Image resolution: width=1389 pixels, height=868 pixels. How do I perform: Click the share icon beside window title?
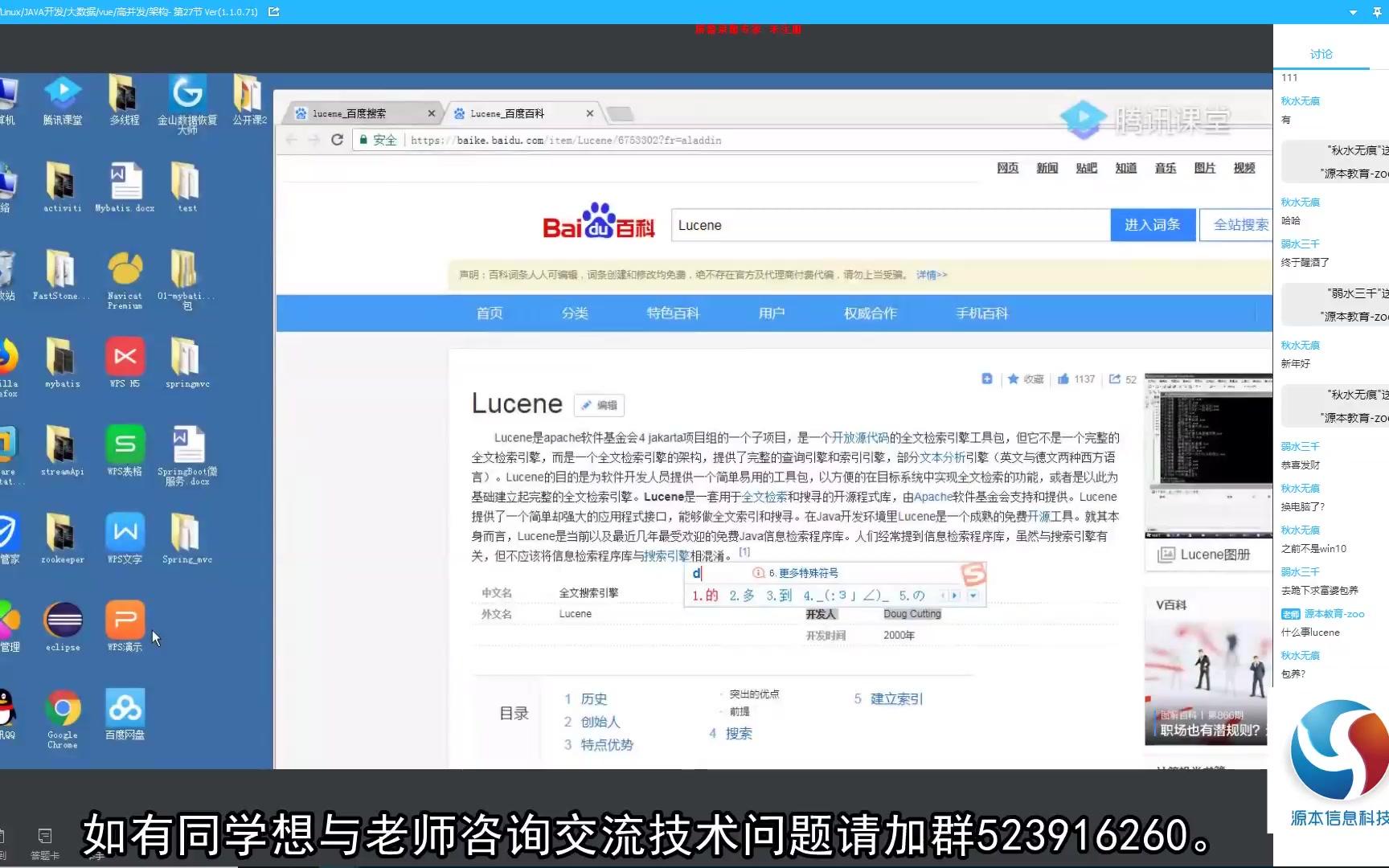[273, 12]
